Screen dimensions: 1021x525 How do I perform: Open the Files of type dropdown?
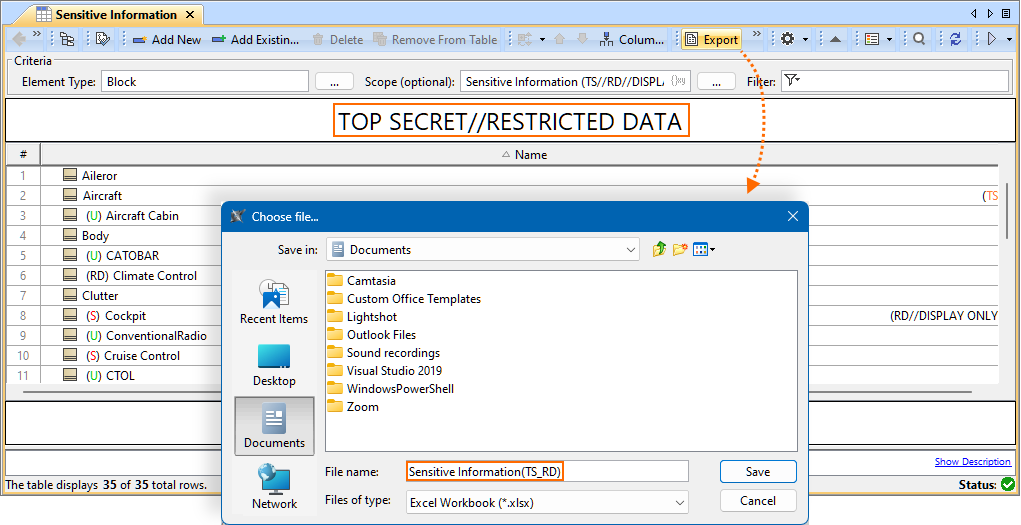click(547, 502)
